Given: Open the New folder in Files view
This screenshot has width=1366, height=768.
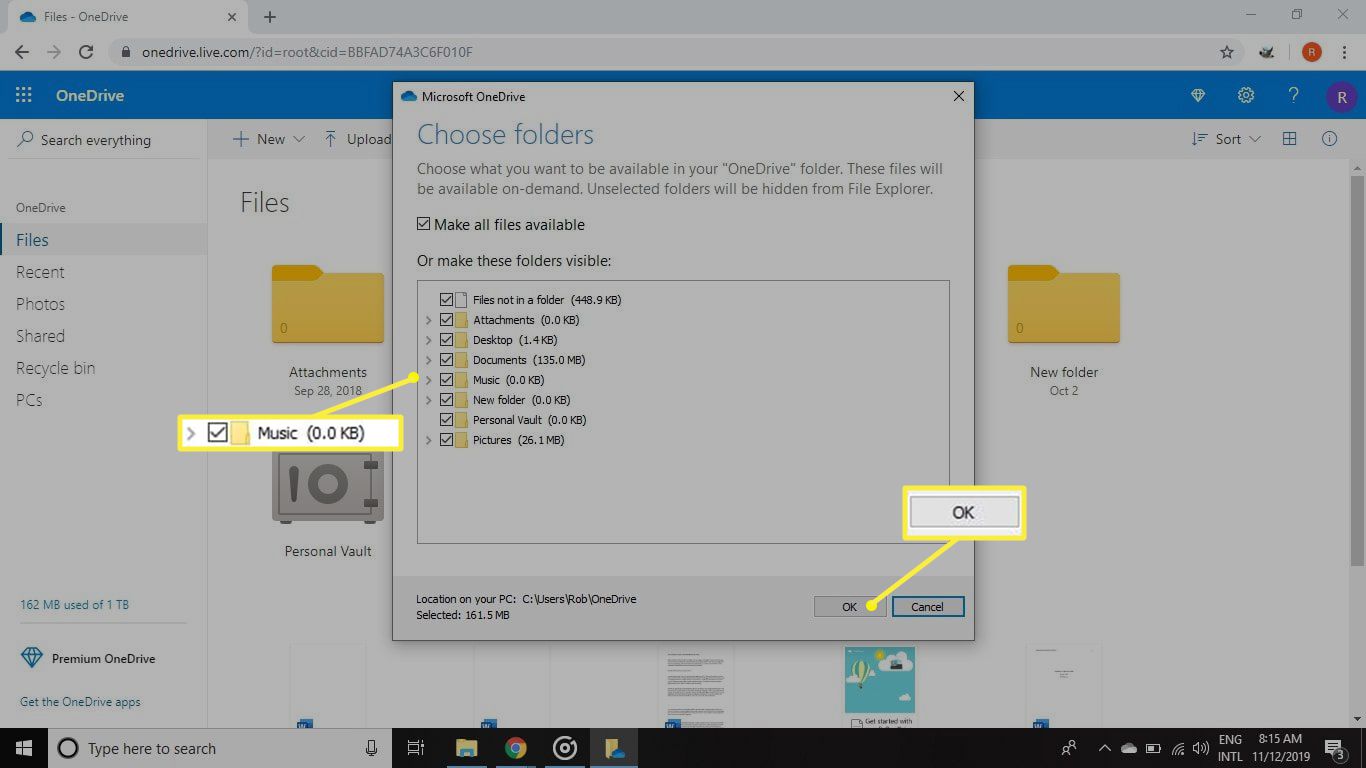Looking at the screenshot, I should (1064, 305).
